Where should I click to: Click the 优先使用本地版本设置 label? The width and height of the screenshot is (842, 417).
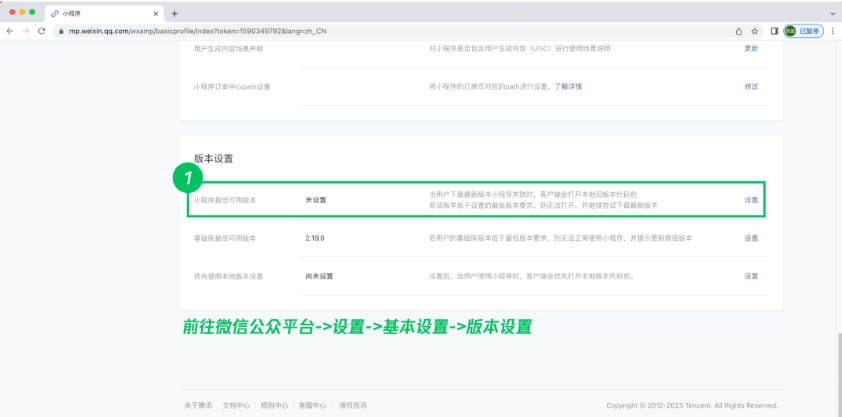point(228,276)
